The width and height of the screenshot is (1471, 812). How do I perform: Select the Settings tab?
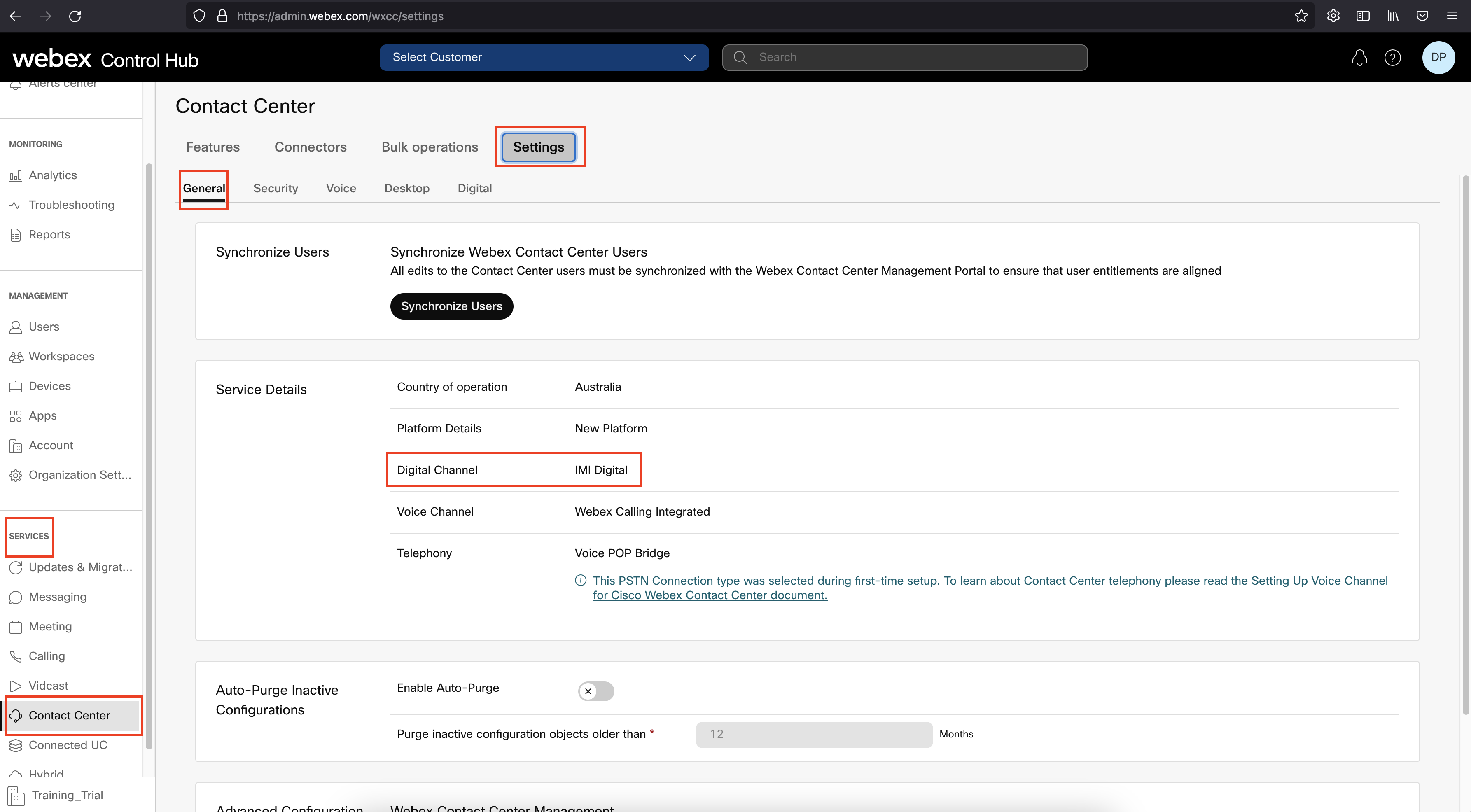coord(538,147)
